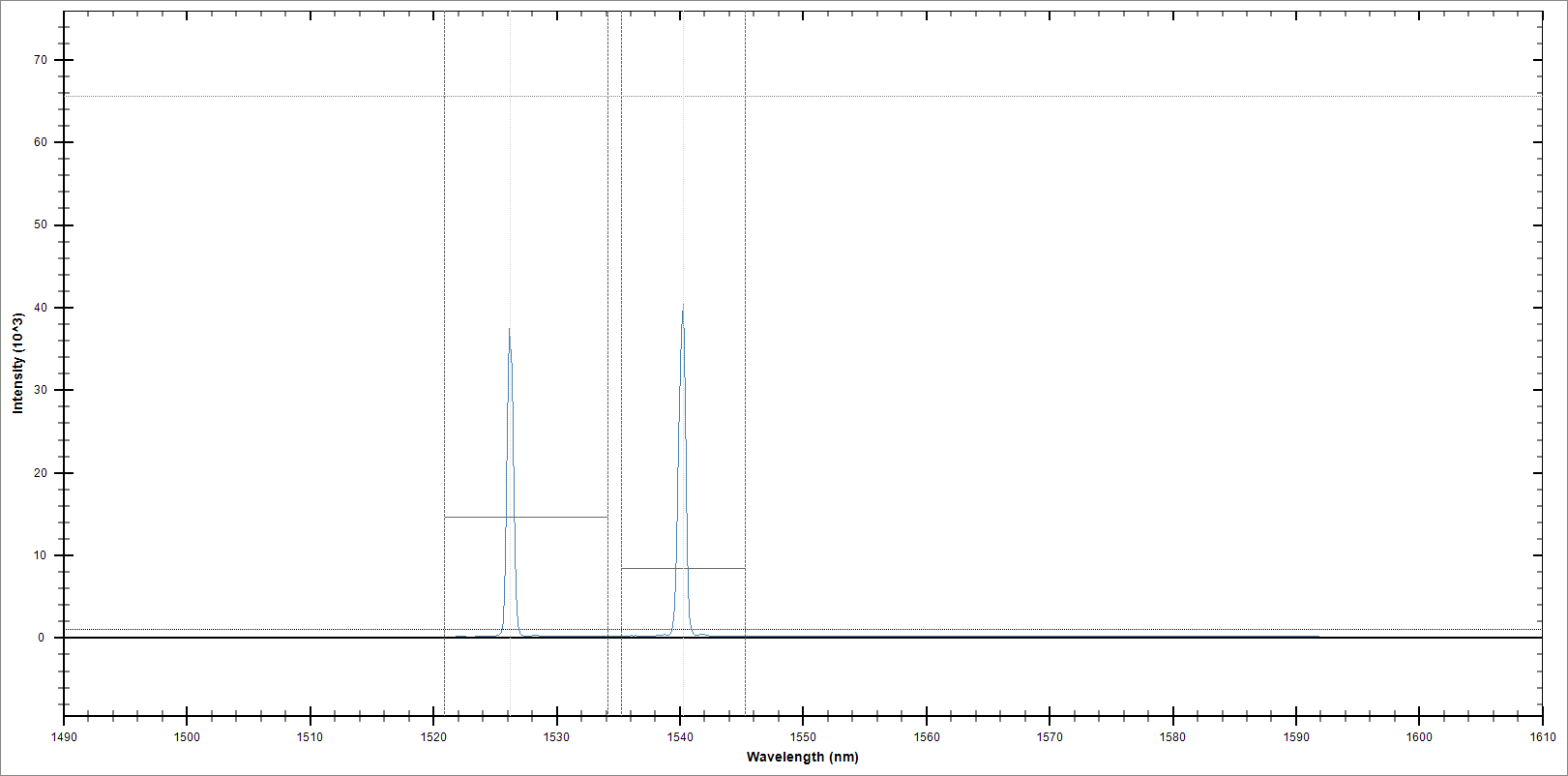Screen dimensions: 1568x776
Task: Select the vertical dashed cursor near 1545 nm
Action: [x=745, y=290]
